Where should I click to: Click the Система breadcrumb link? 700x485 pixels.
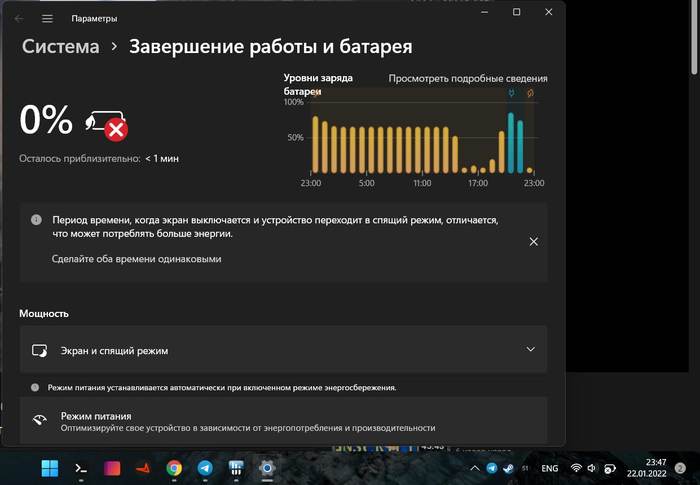point(61,47)
